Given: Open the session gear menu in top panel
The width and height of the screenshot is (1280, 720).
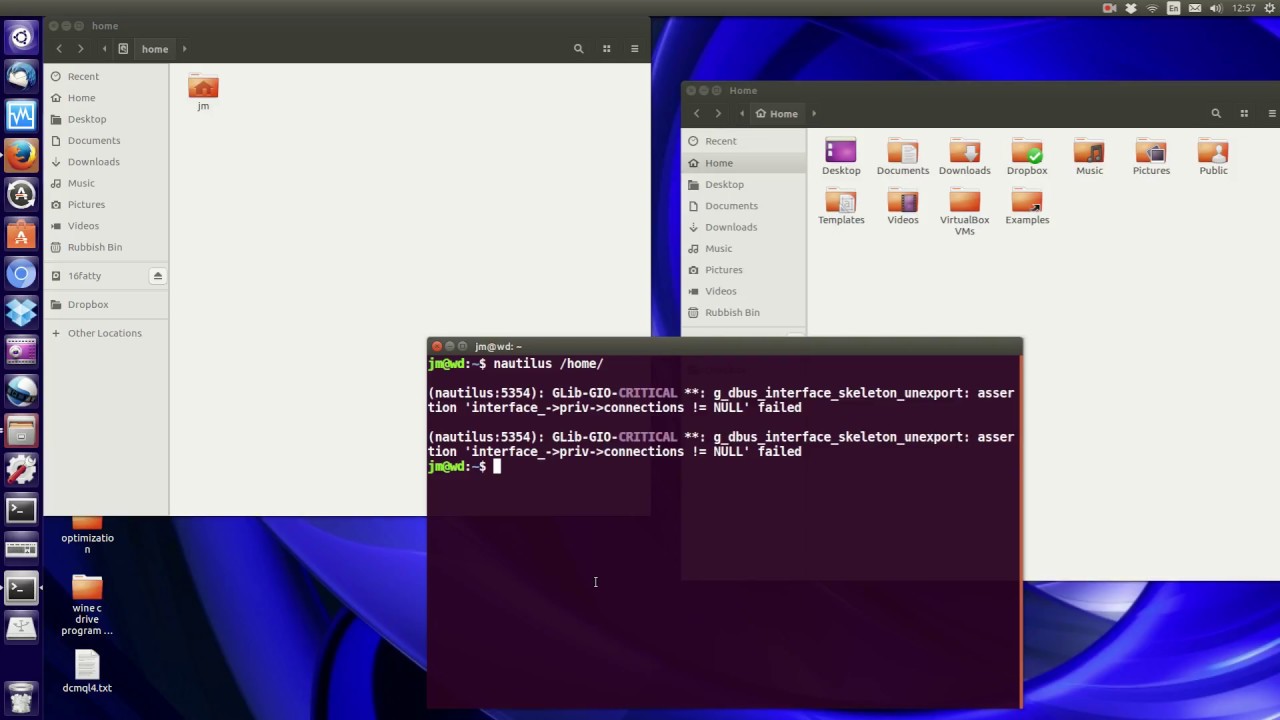Looking at the screenshot, I should coord(1270,8).
